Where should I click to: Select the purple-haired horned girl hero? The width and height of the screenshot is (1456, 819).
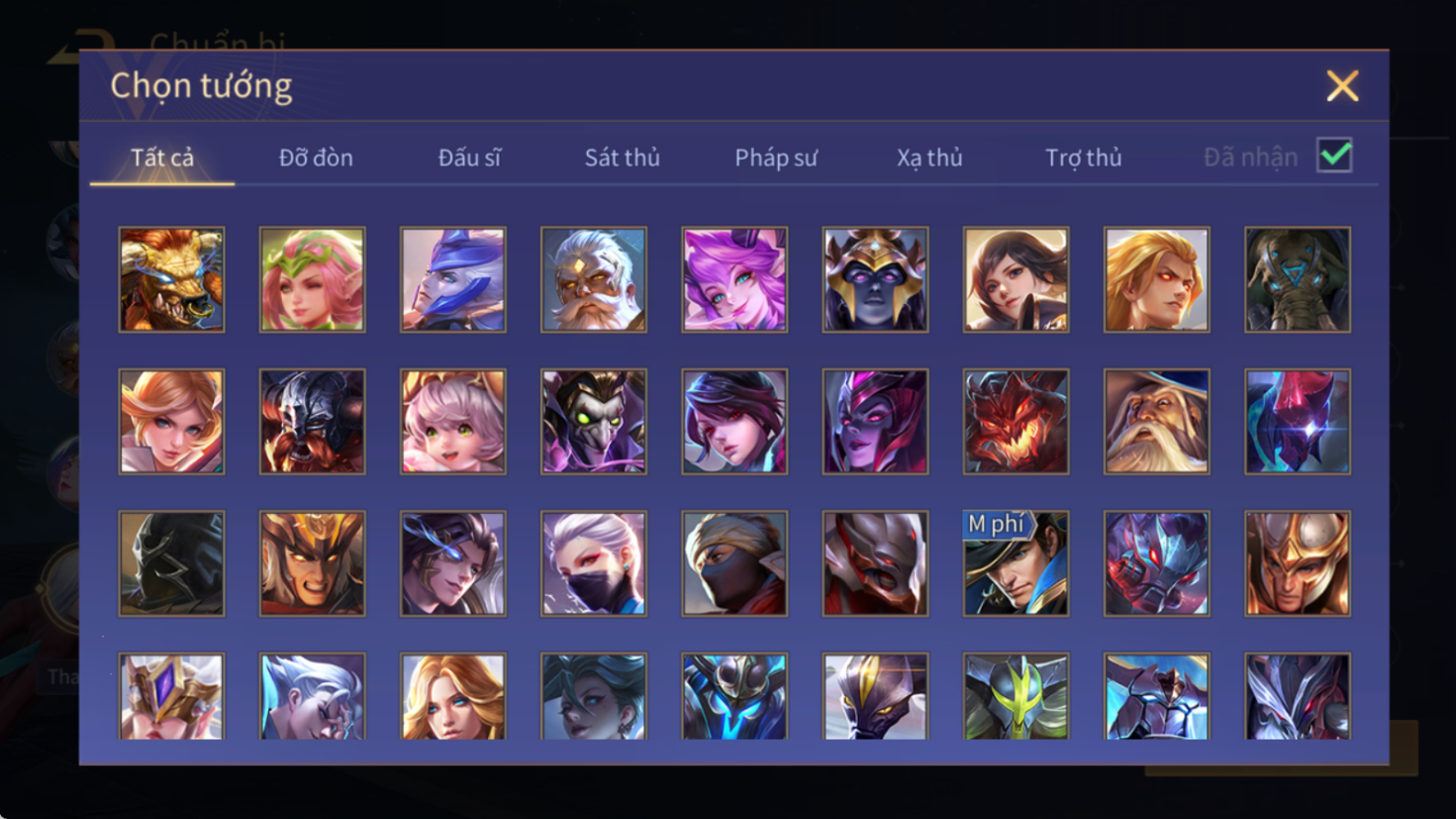pos(734,279)
